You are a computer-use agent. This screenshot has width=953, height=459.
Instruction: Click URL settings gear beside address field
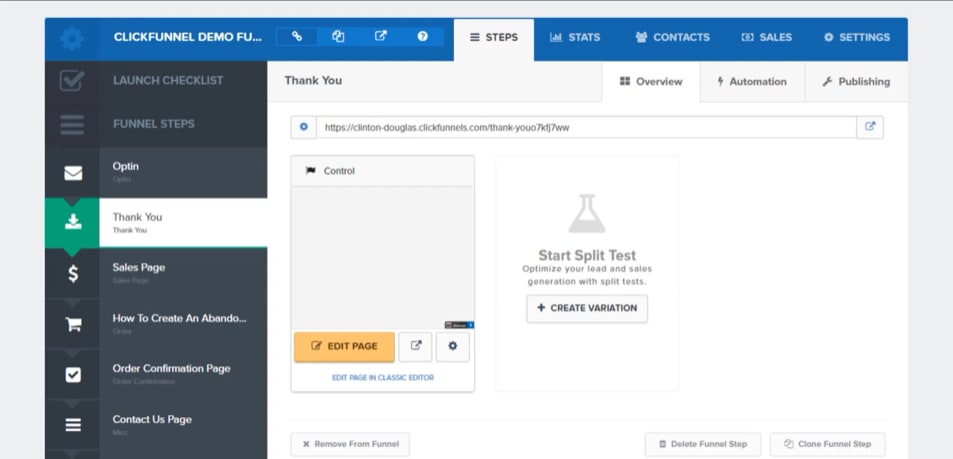[x=304, y=127]
